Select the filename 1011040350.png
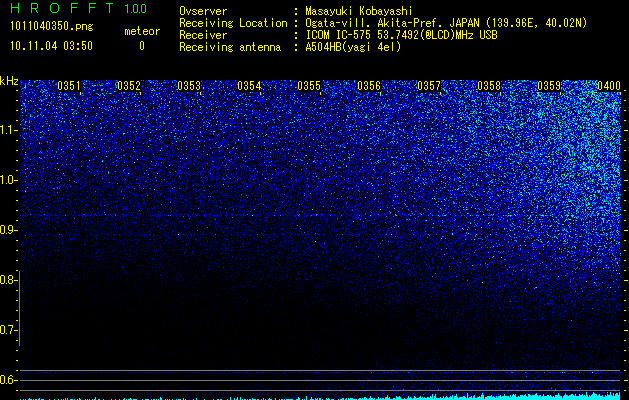Viewport: 629px width, 400px height. click(51, 27)
